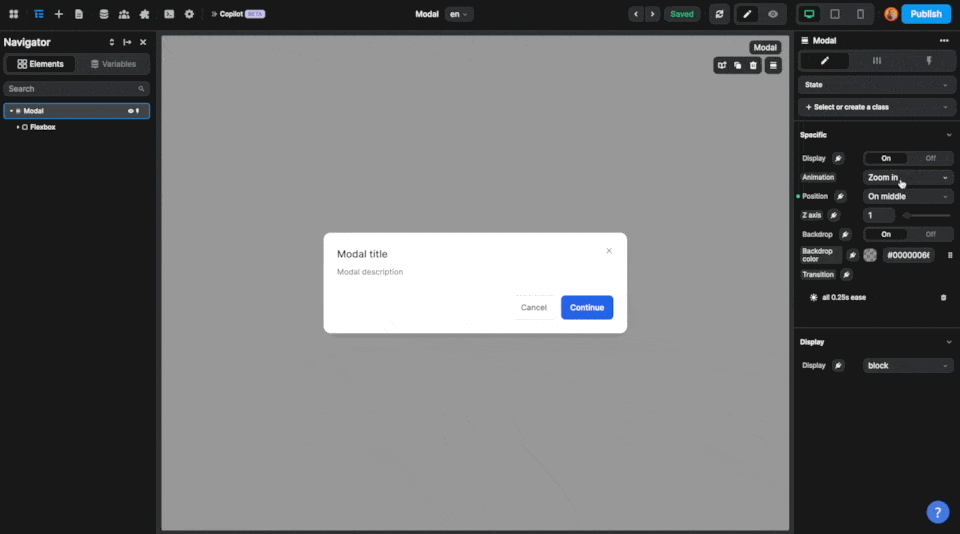960x534 pixels.
Task: Open the en language dropdown
Action: coord(459,14)
